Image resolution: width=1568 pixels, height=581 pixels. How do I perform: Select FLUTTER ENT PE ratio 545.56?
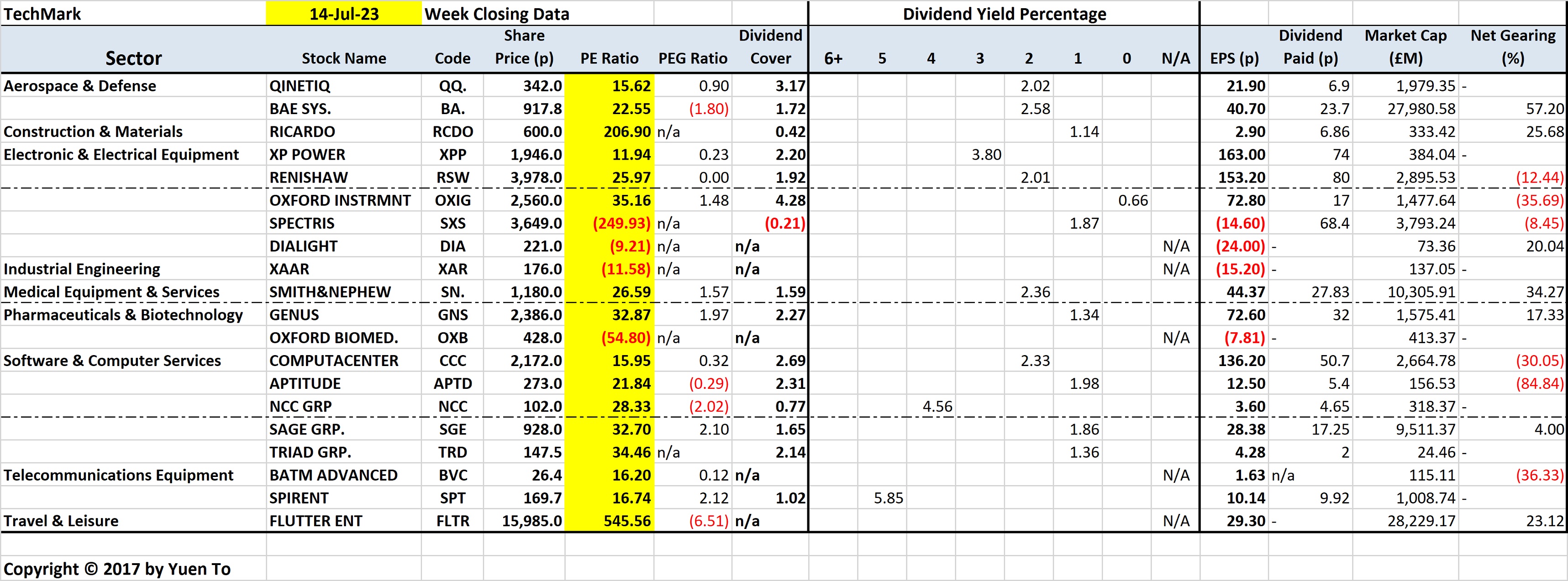point(626,521)
